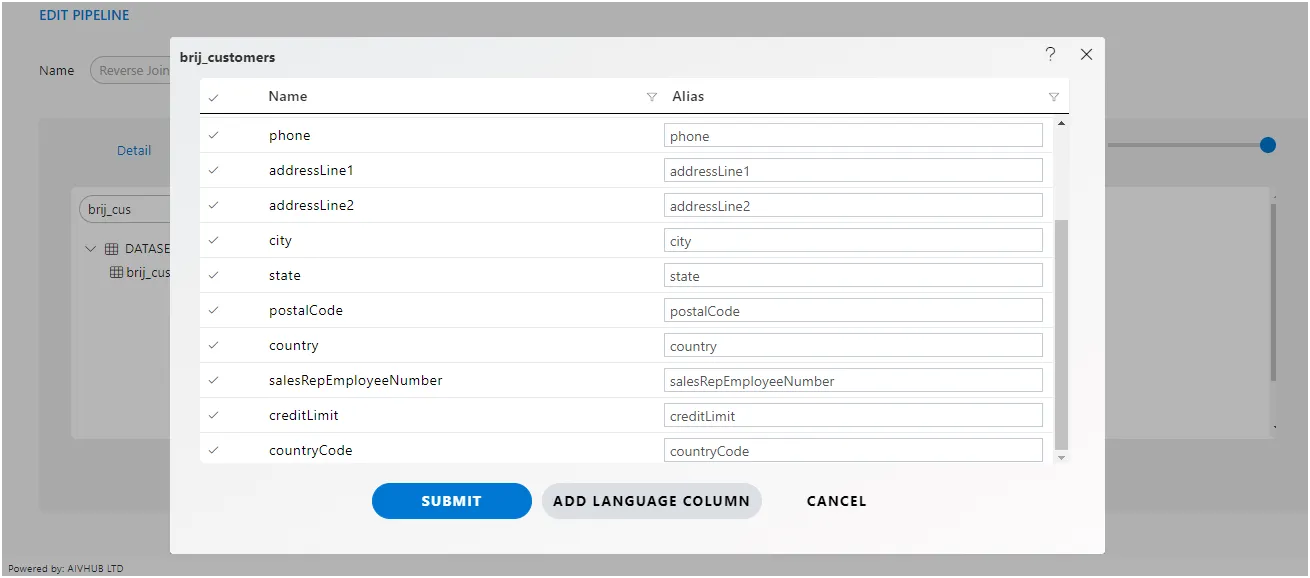Click the scroll down arrow of column list
This screenshot has width=1310, height=578.
[1062, 456]
